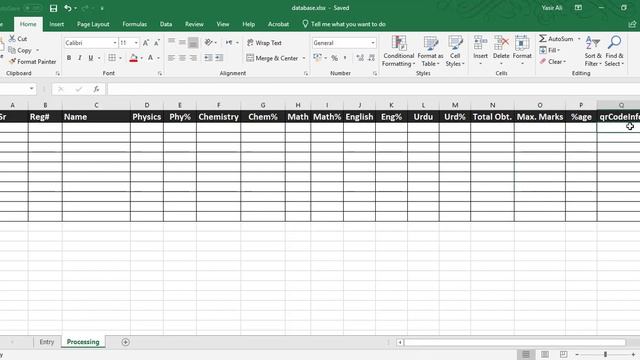Click the Save icon in quick access toolbar
640x360 pixels.
pyautogui.click(x=53, y=8)
